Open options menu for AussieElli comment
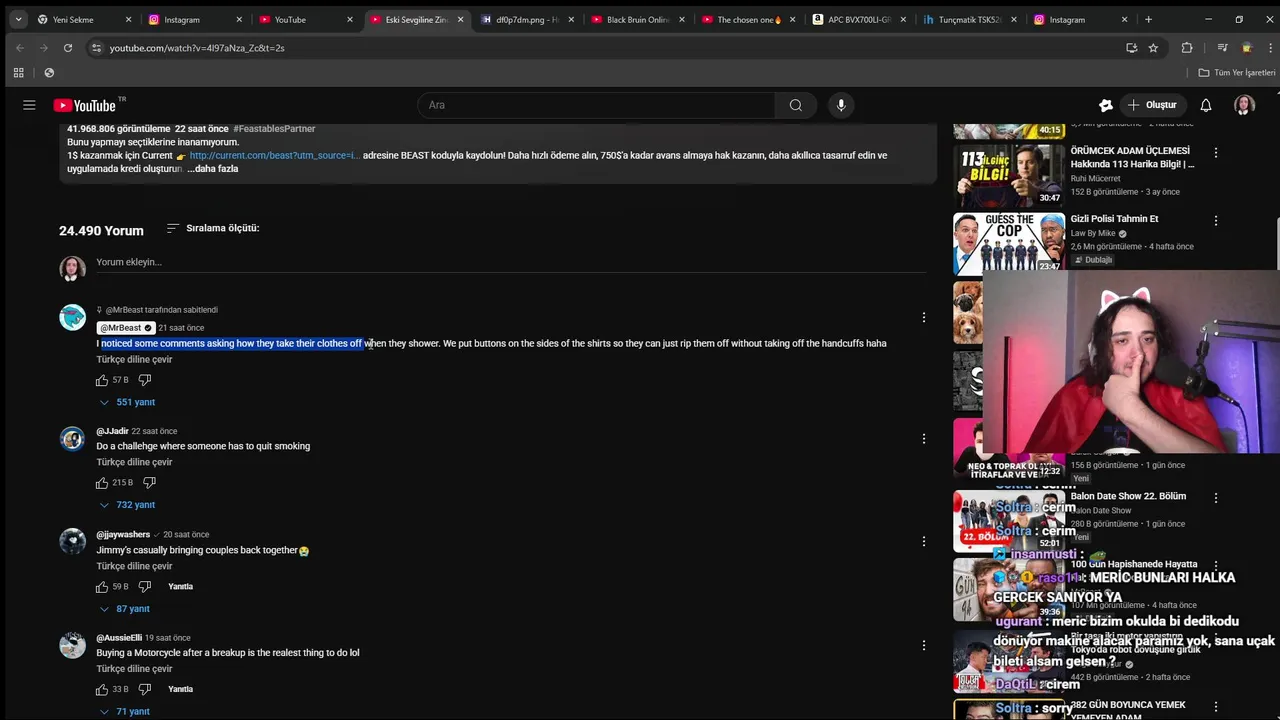The width and height of the screenshot is (1280, 720). click(924, 645)
